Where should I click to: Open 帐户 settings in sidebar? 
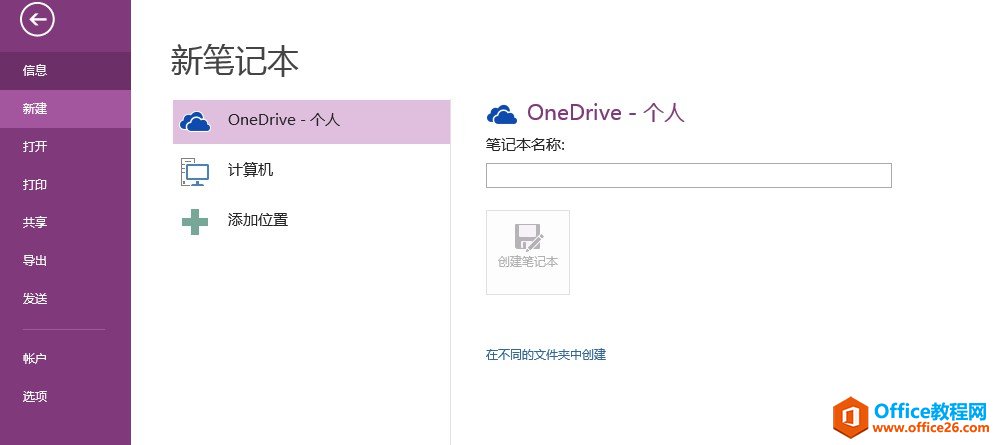click(35, 358)
